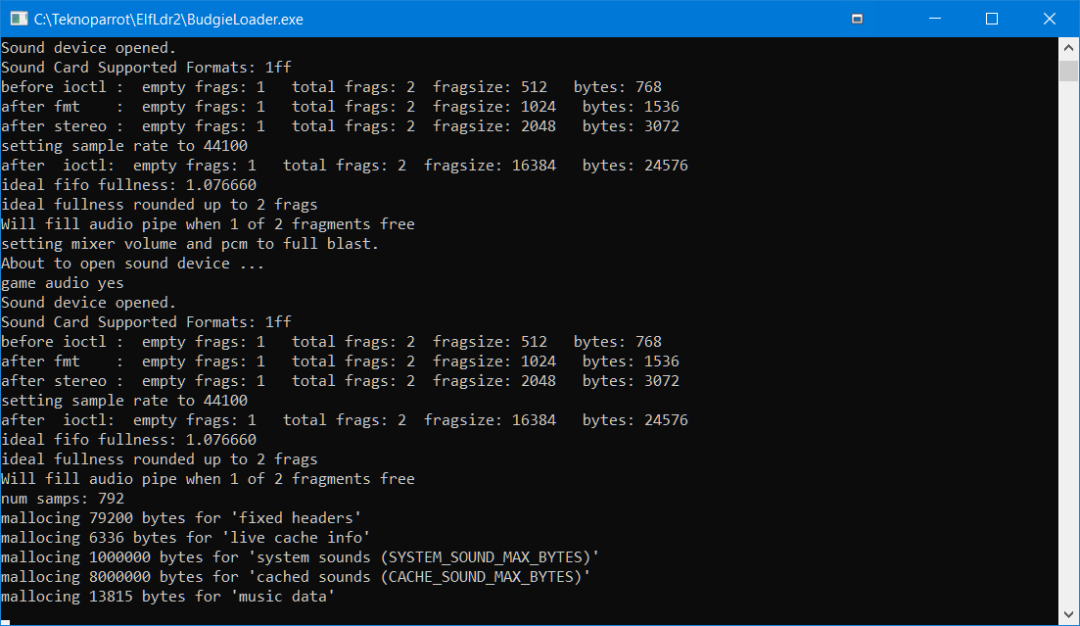Click the console app icon in title bar
Viewport: 1080px width, 626px height.
coord(17,19)
